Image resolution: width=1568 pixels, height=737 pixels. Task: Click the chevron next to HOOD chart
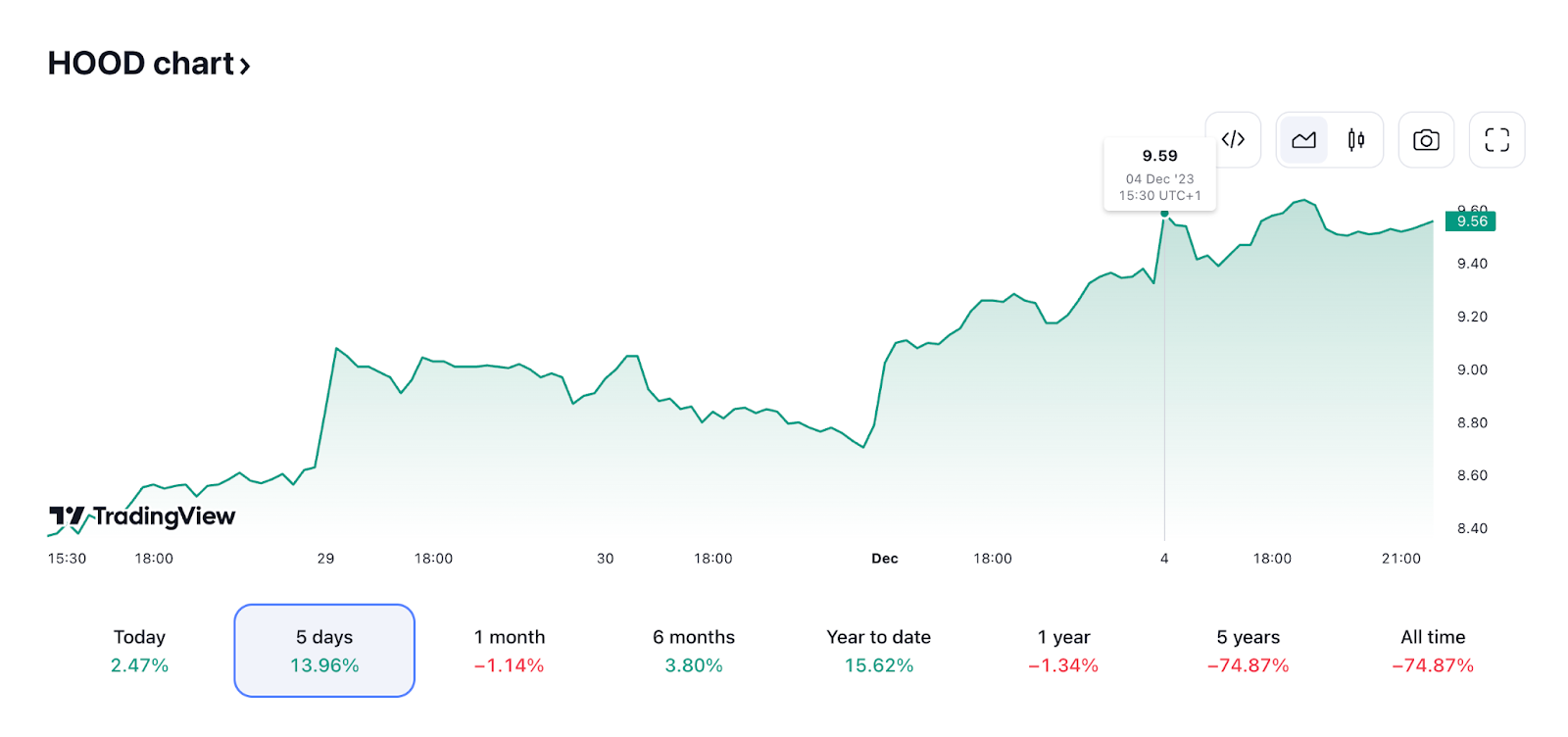pos(245,66)
